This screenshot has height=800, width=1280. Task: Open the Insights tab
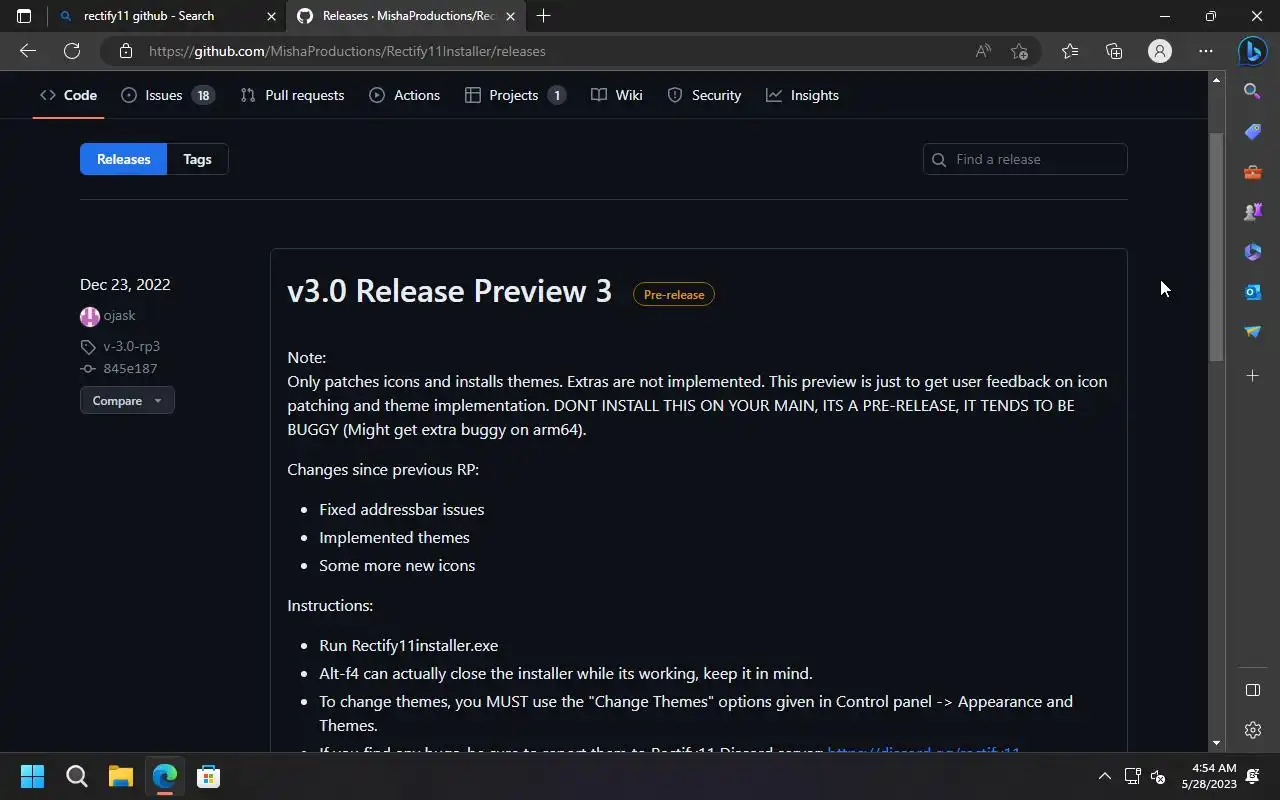(802, 95)
